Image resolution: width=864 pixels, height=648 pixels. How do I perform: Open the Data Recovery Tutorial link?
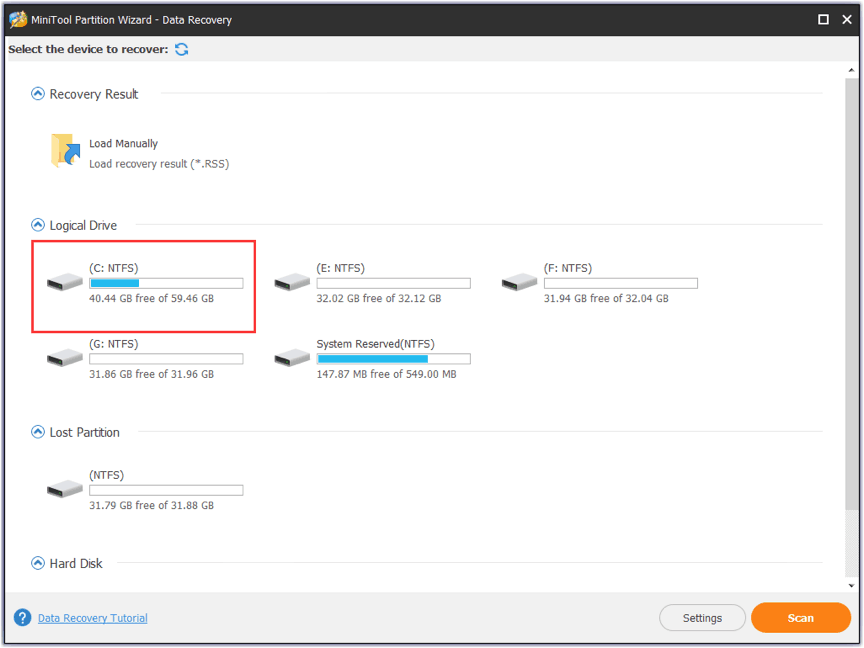(92, 618)
